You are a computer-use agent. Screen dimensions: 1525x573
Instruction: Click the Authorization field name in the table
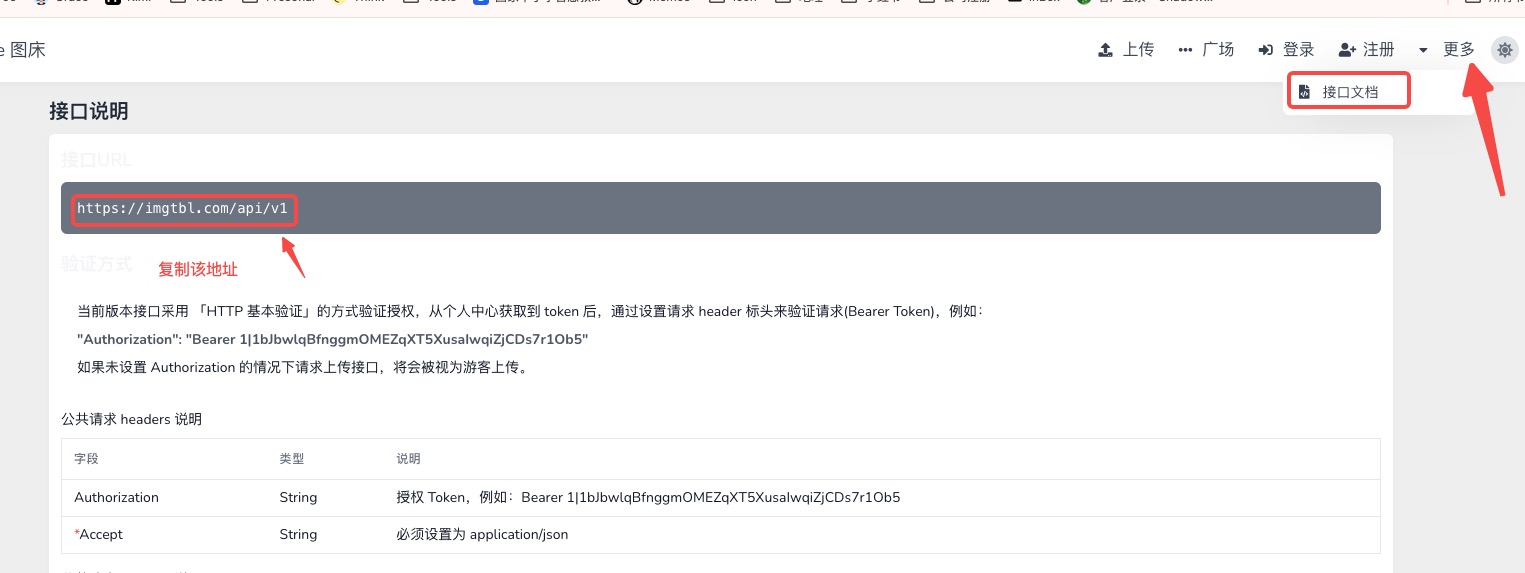pyautogui.click(x=116, y=497)
